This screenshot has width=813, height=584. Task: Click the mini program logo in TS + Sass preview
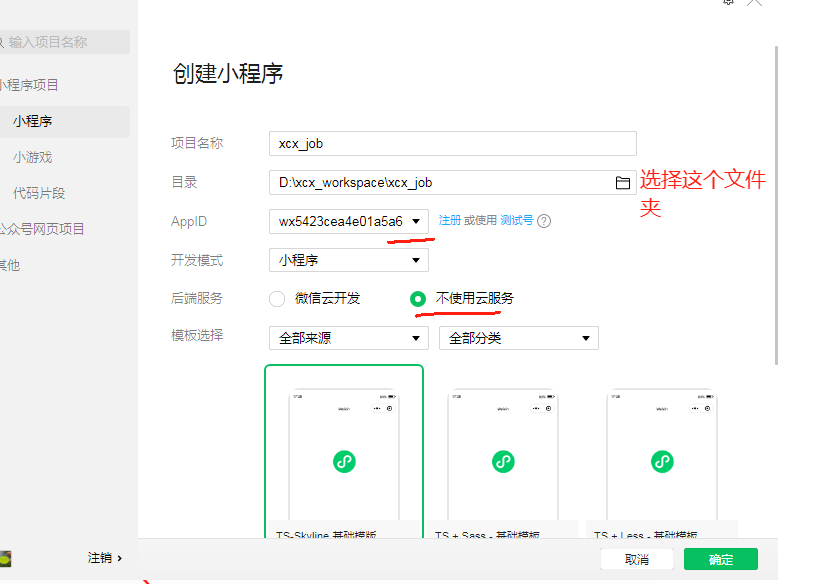pyautogui.click(x=503, y=462)
